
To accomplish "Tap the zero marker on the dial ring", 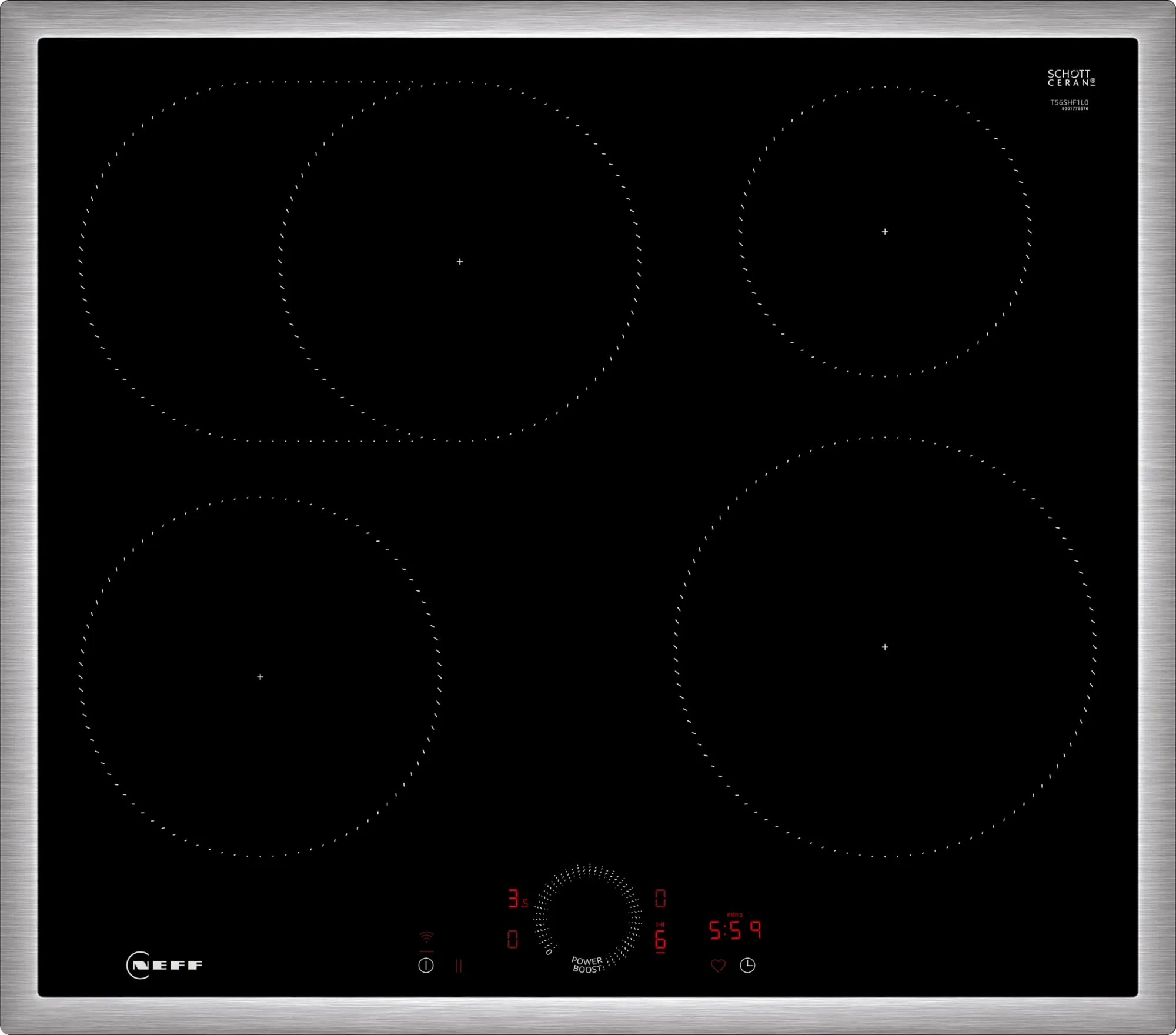I will 549,951.
